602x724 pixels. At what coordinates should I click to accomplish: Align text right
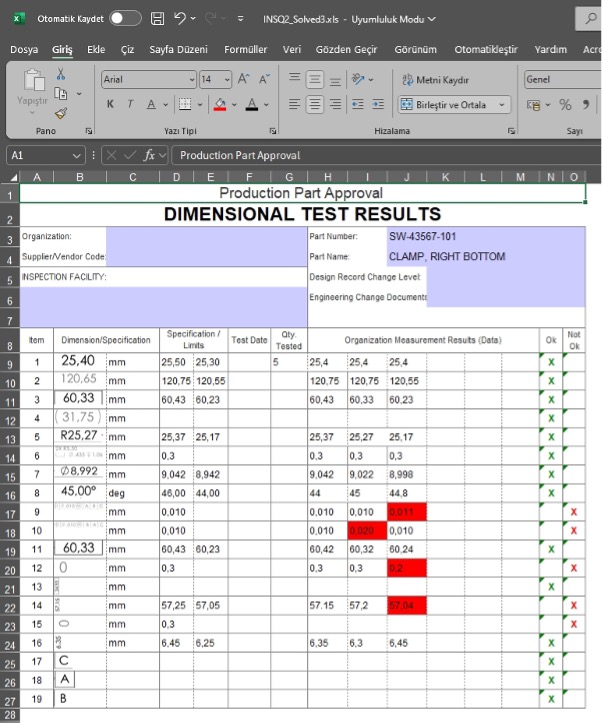click(x=335, y=104)
